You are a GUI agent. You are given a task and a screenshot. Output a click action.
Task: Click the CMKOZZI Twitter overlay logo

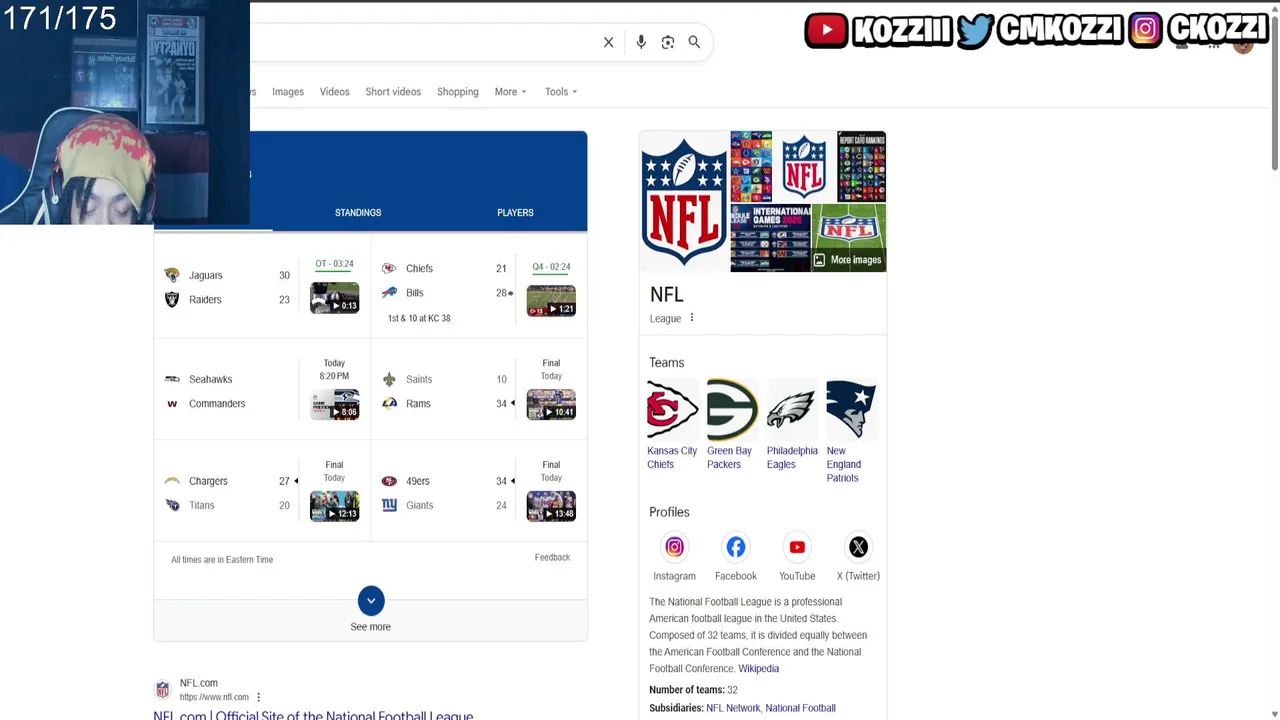click(x=1040, y=30)
